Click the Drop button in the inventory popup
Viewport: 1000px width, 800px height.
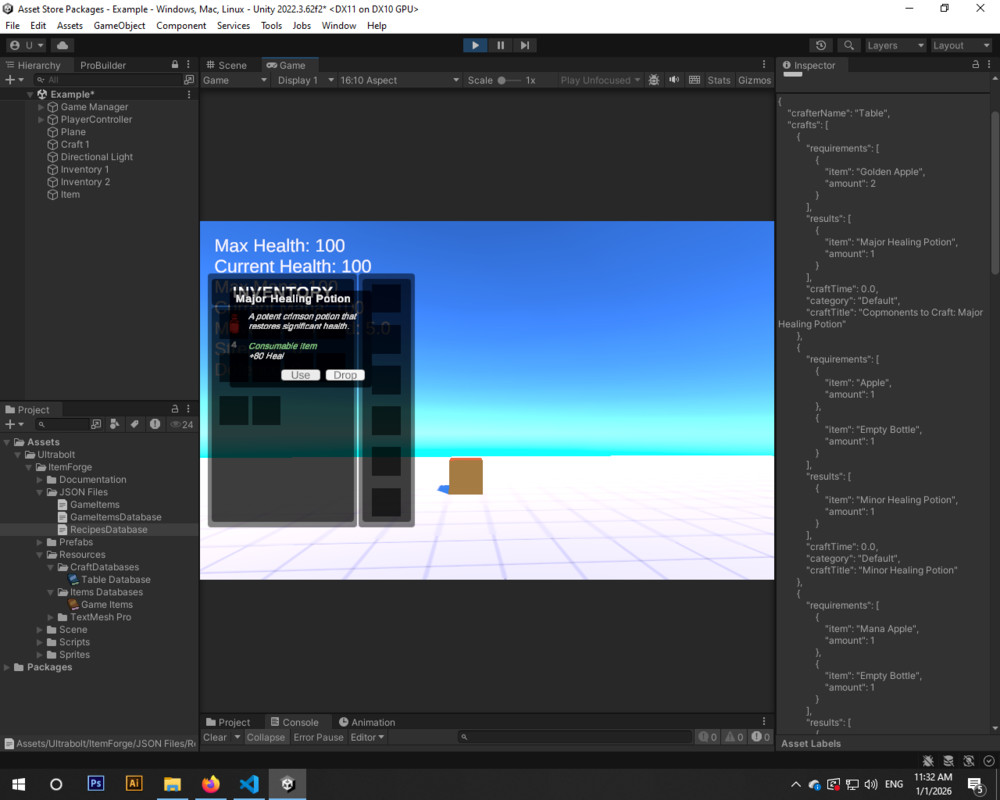point(344,374)
